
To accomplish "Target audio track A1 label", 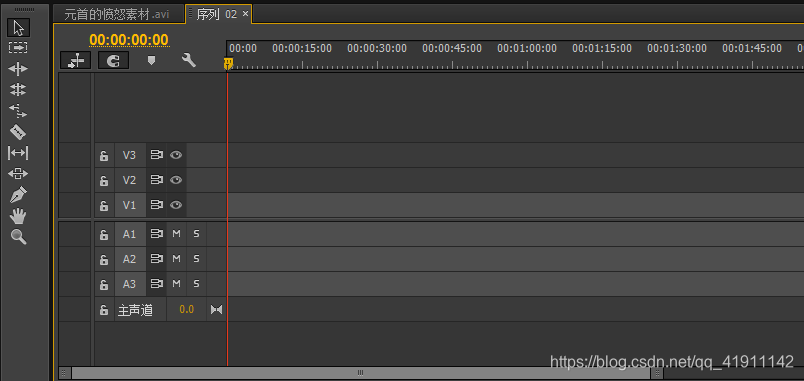I will 130,234.
